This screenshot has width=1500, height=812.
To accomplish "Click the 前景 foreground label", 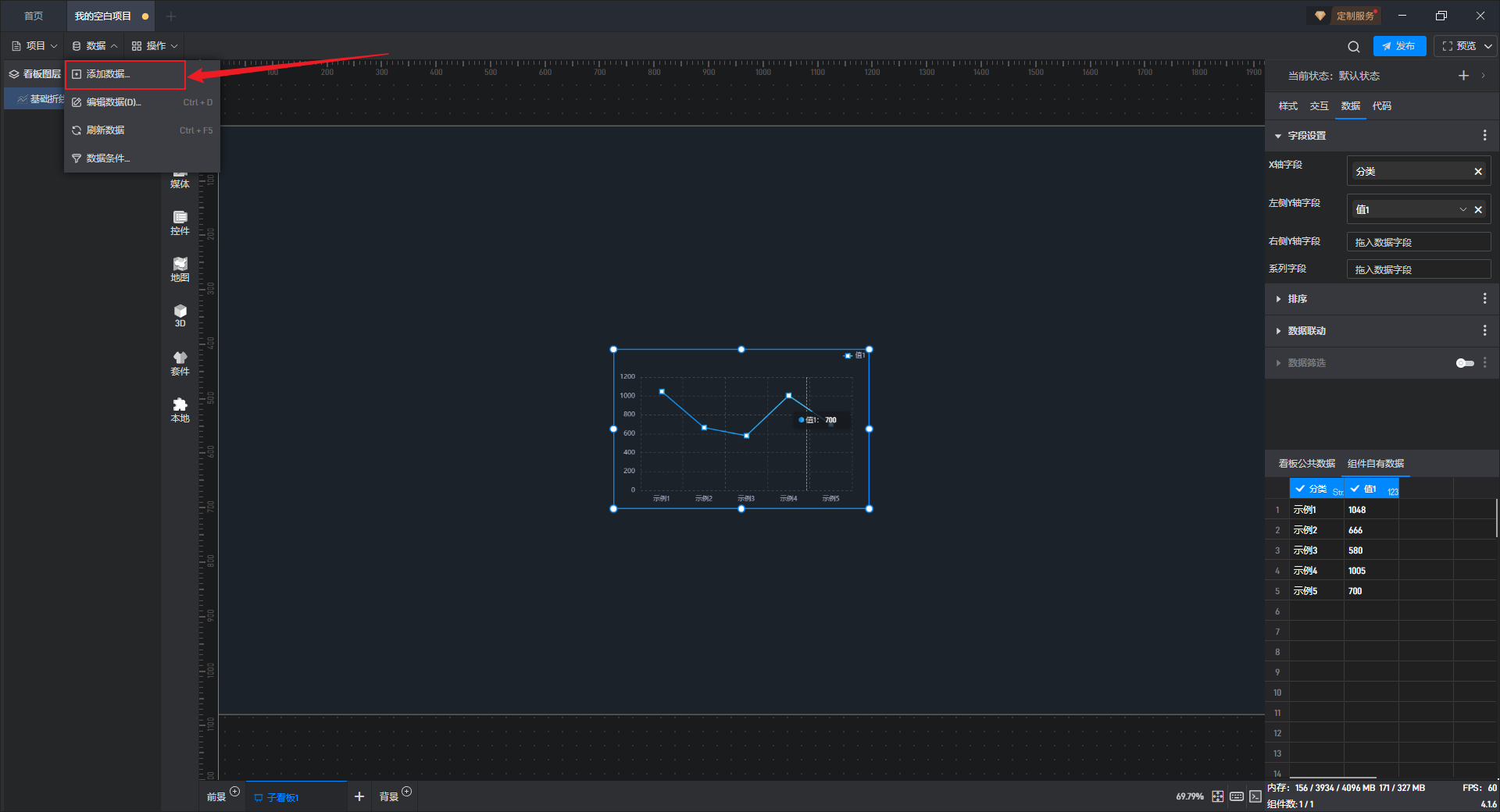I will [216, 797].
